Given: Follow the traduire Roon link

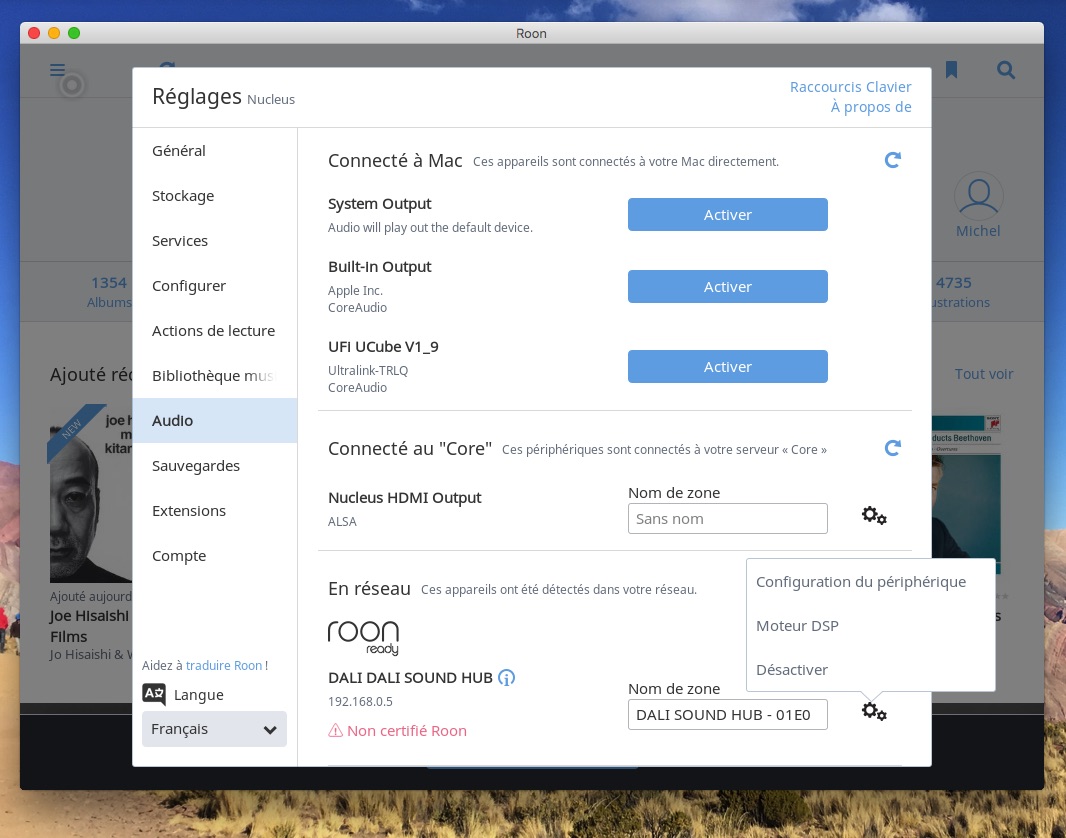Looking at the screenshot, I should click(x=226, y=665).
